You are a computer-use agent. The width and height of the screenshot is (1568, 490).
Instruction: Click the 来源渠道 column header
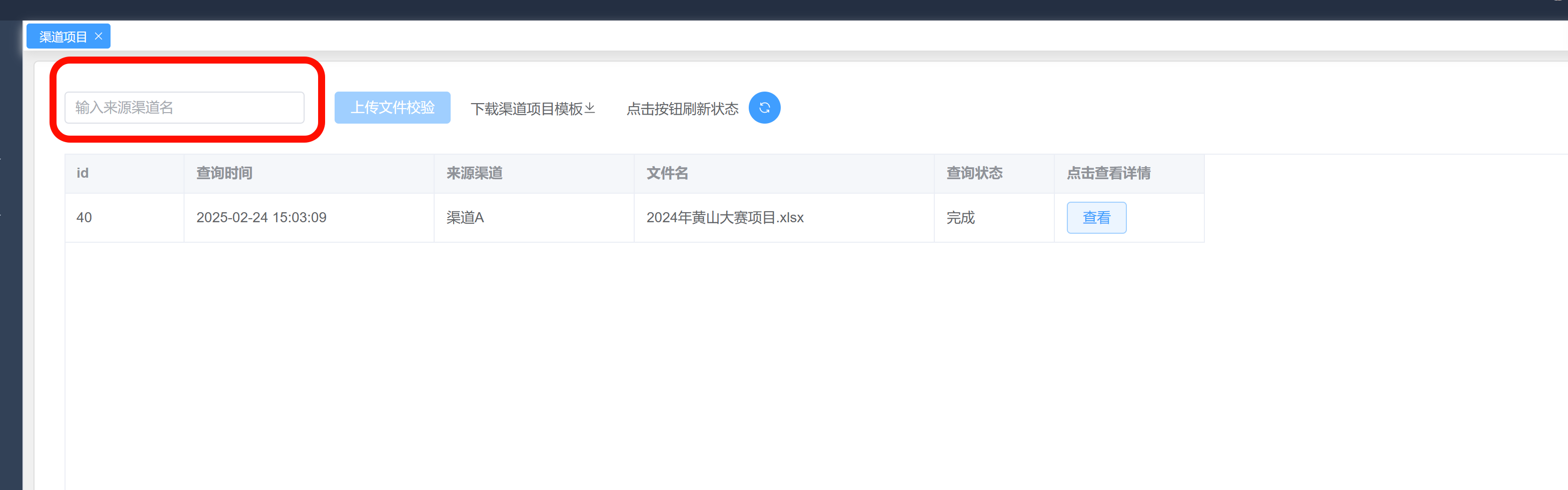click(x=474, y=173)
